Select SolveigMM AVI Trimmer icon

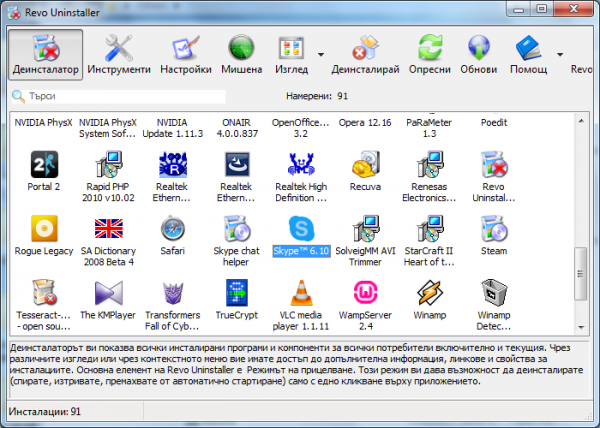click(365, 228)
